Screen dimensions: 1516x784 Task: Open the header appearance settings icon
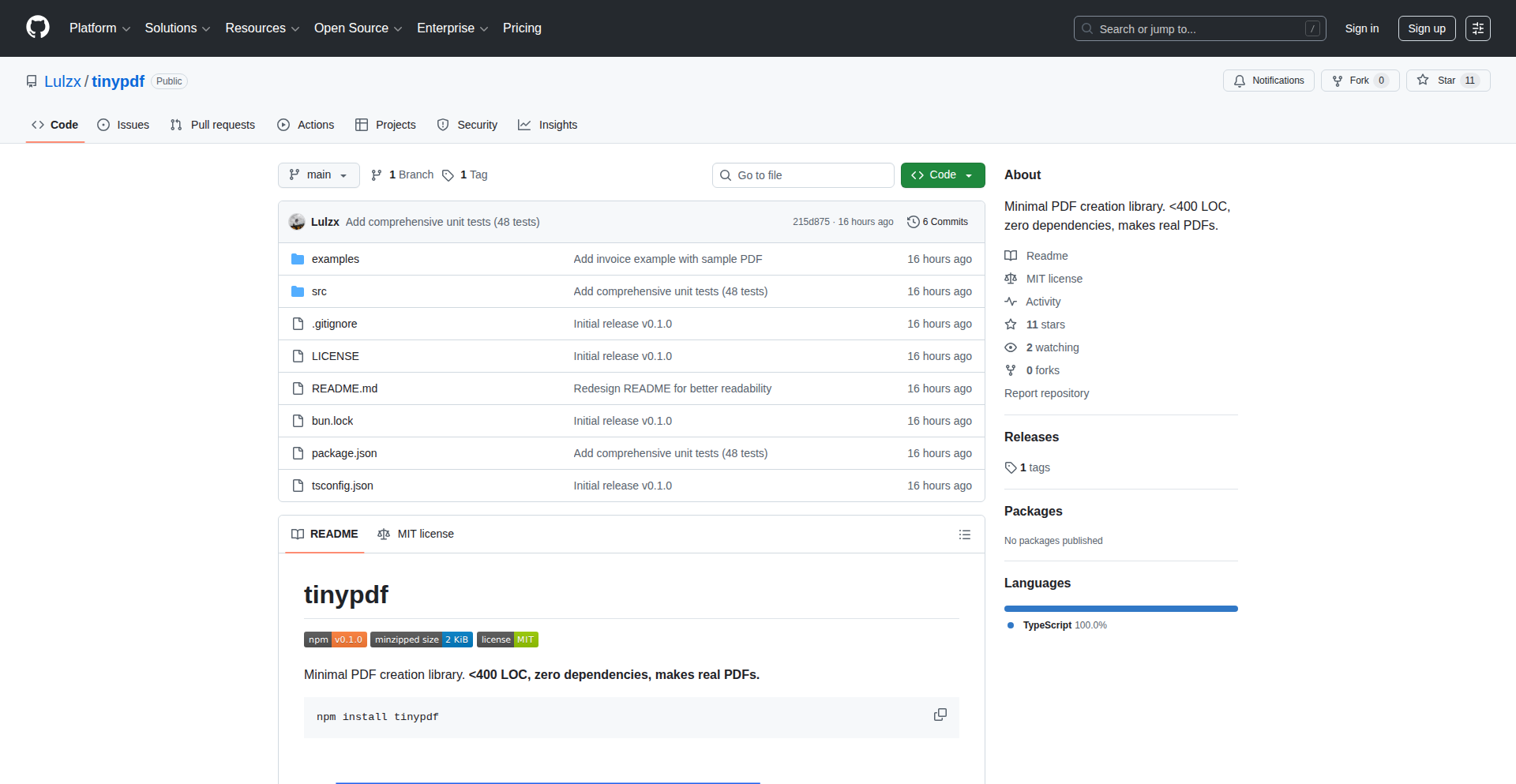[x=1477, y=28]
